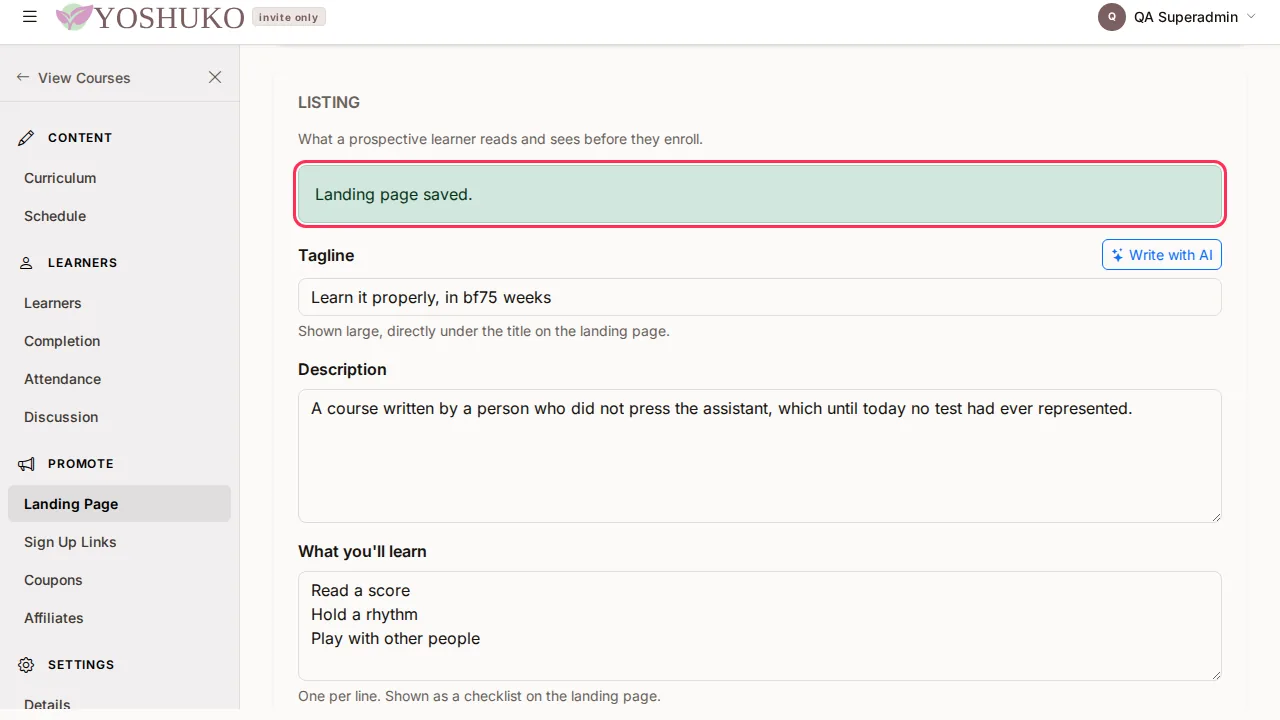The image size is (1280, 720).
Task: Click the SETTINGS section header
Action: coord(81,665)
